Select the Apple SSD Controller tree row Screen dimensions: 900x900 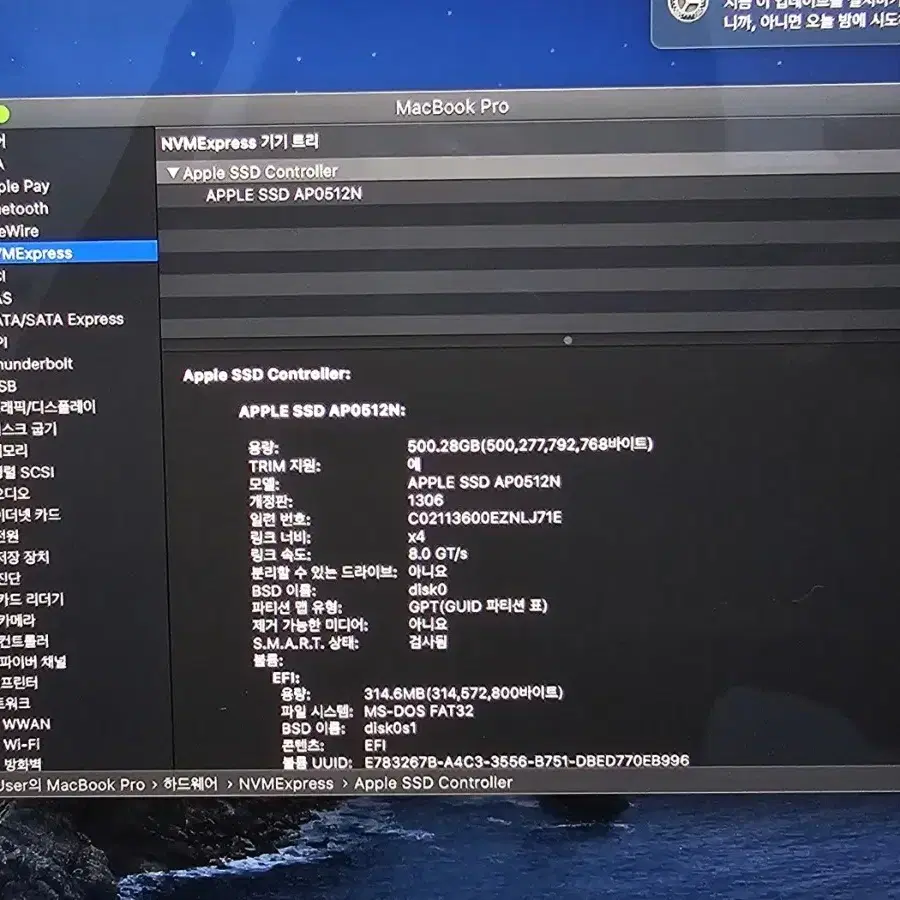[528, 170]
